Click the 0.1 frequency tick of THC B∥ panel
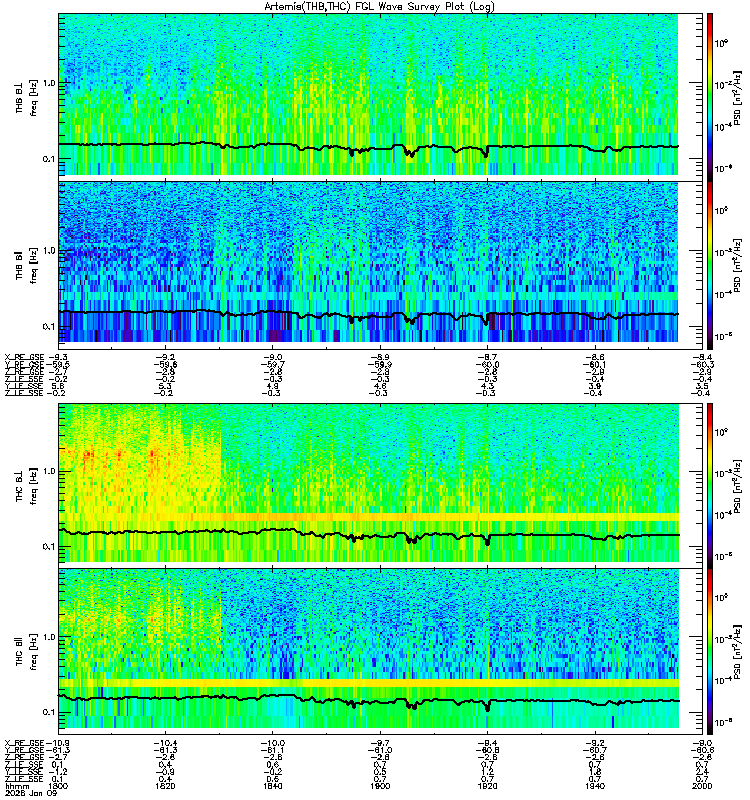The image size is (750, 800). (49, 712)
